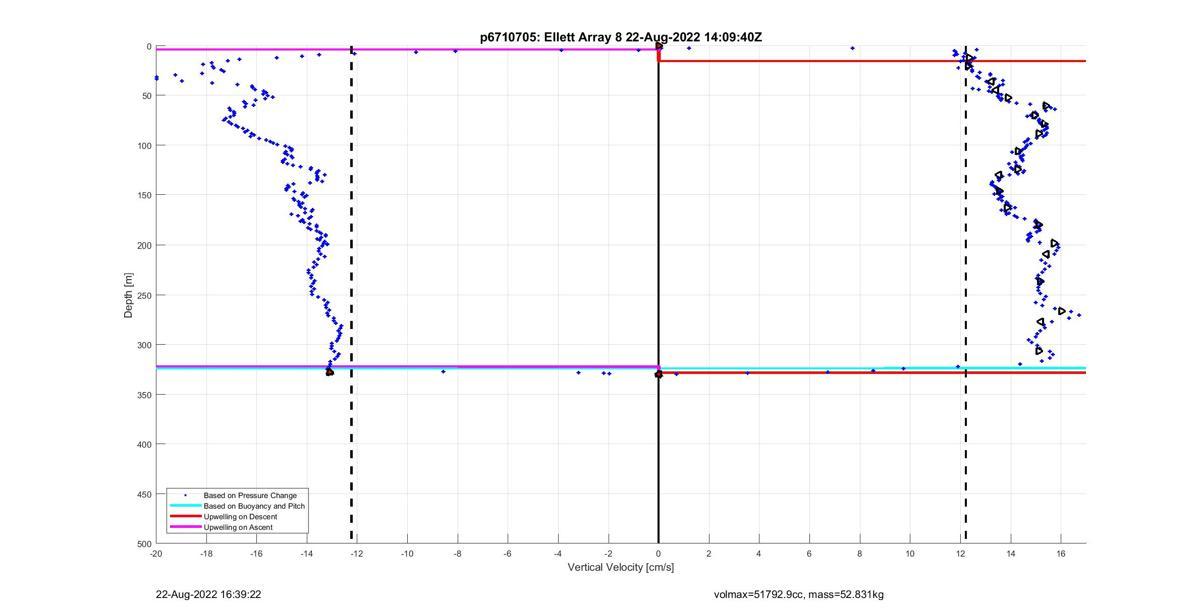1200x611 pixels.
Task: Click depth-axis tick label '350'
Action: (144, 395)
